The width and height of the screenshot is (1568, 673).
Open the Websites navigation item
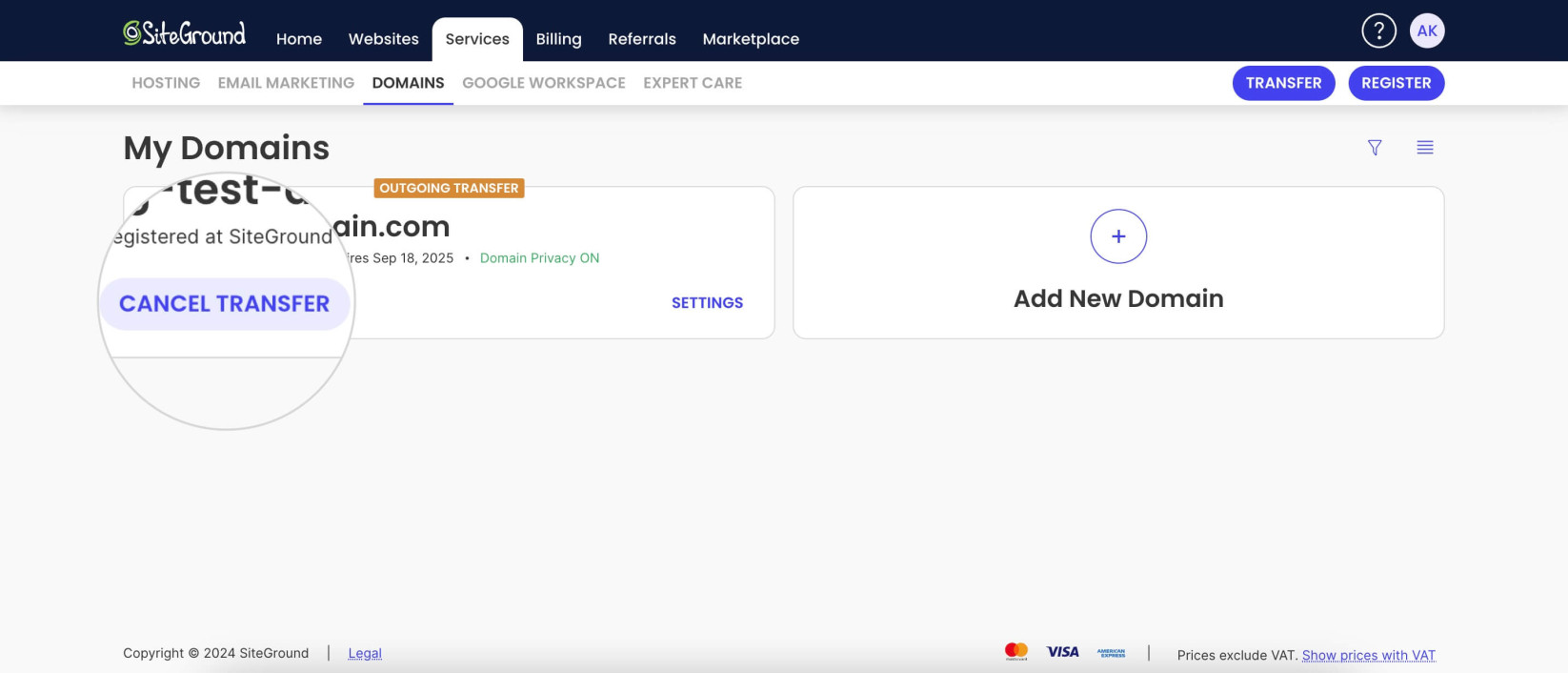coord(384,39)
